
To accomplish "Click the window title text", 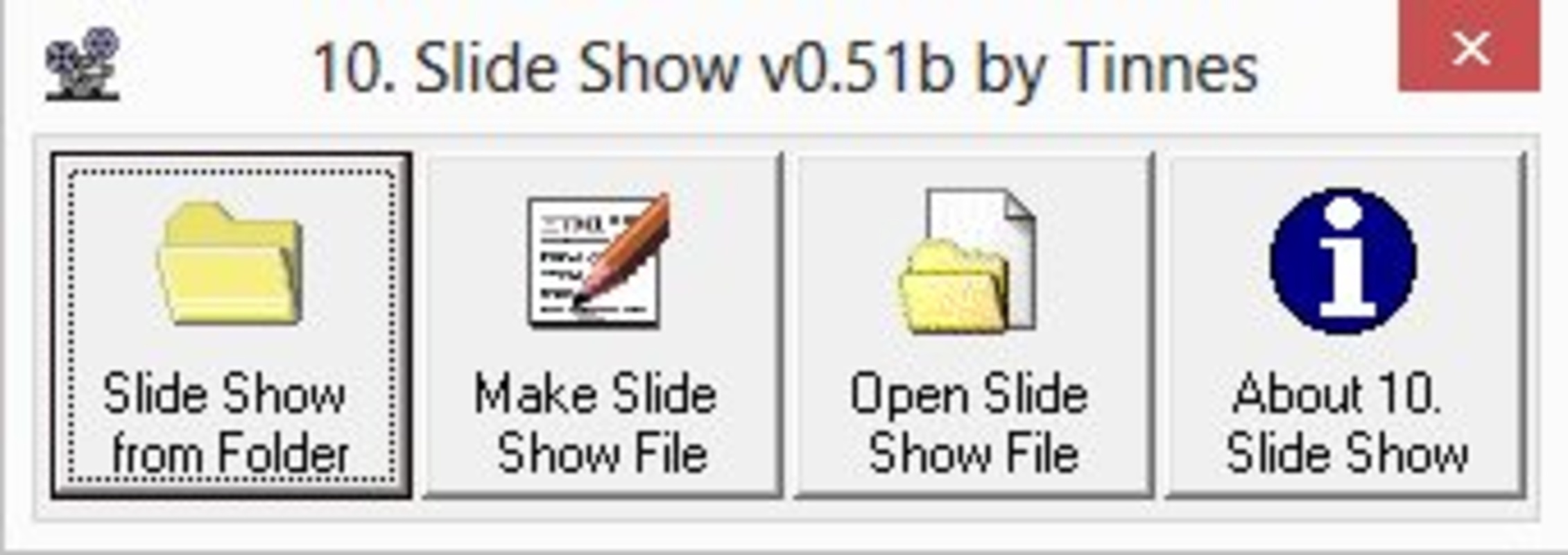I will [785, 68].
